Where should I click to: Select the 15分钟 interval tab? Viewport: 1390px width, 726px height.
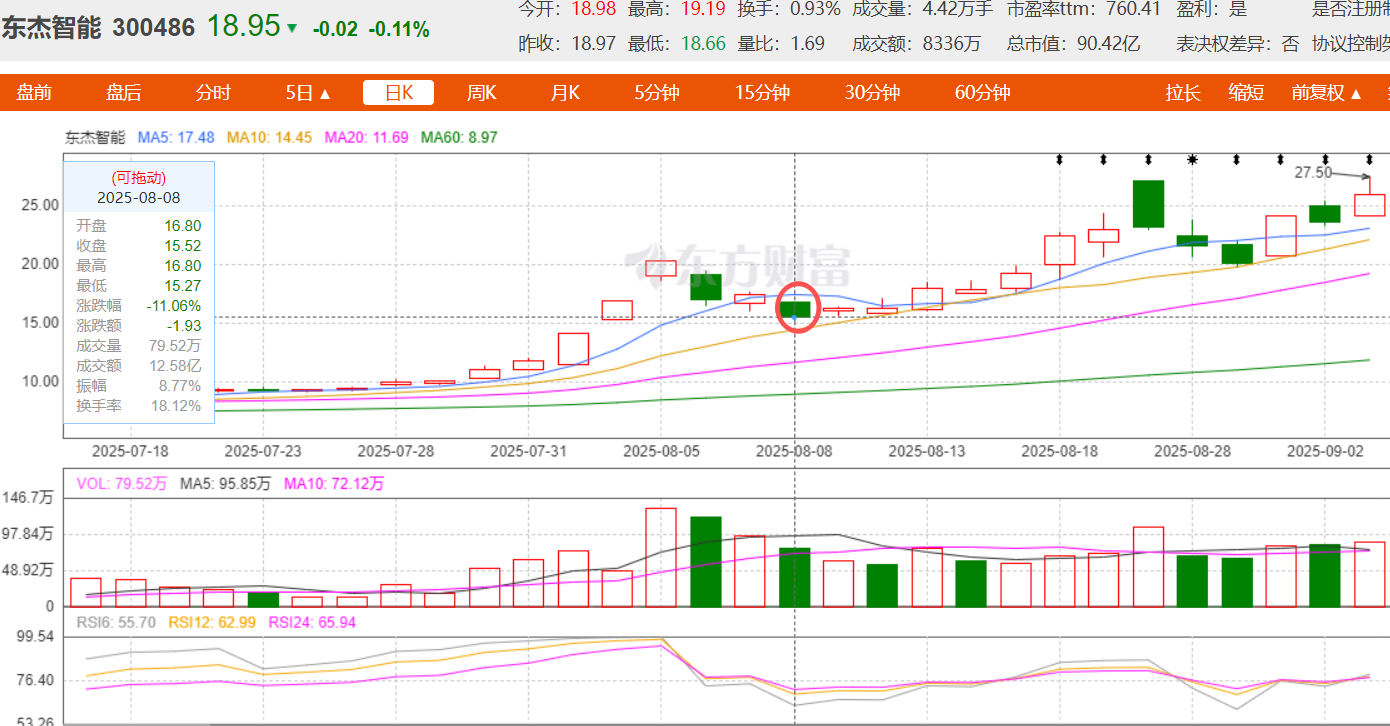tap(762, 93)
